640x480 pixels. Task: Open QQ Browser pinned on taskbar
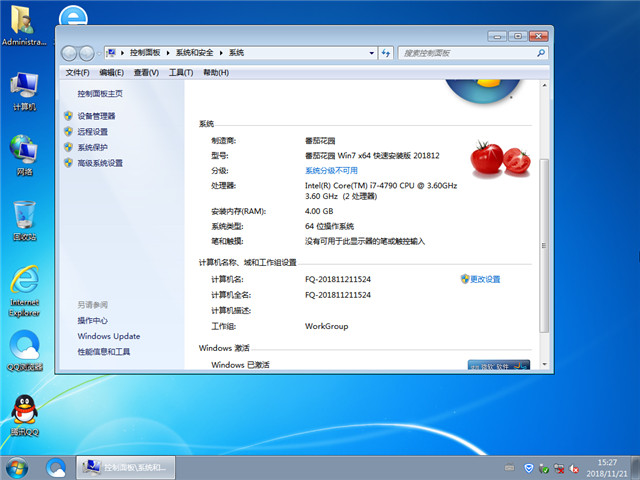tap(56, 468)
